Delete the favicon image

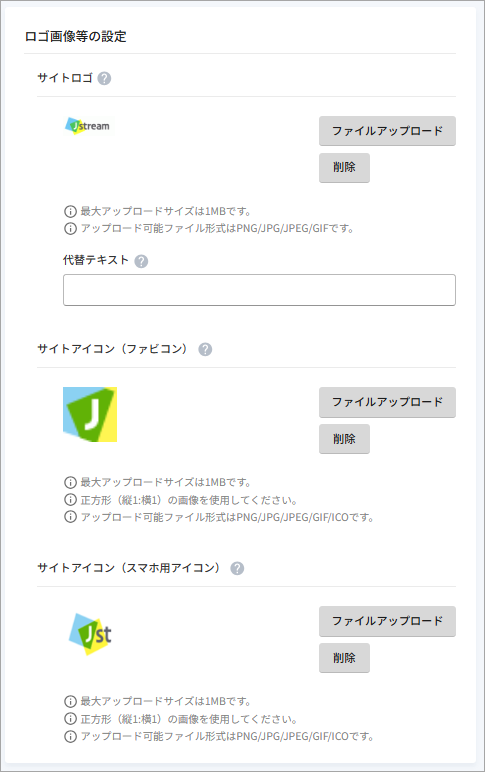344,439
